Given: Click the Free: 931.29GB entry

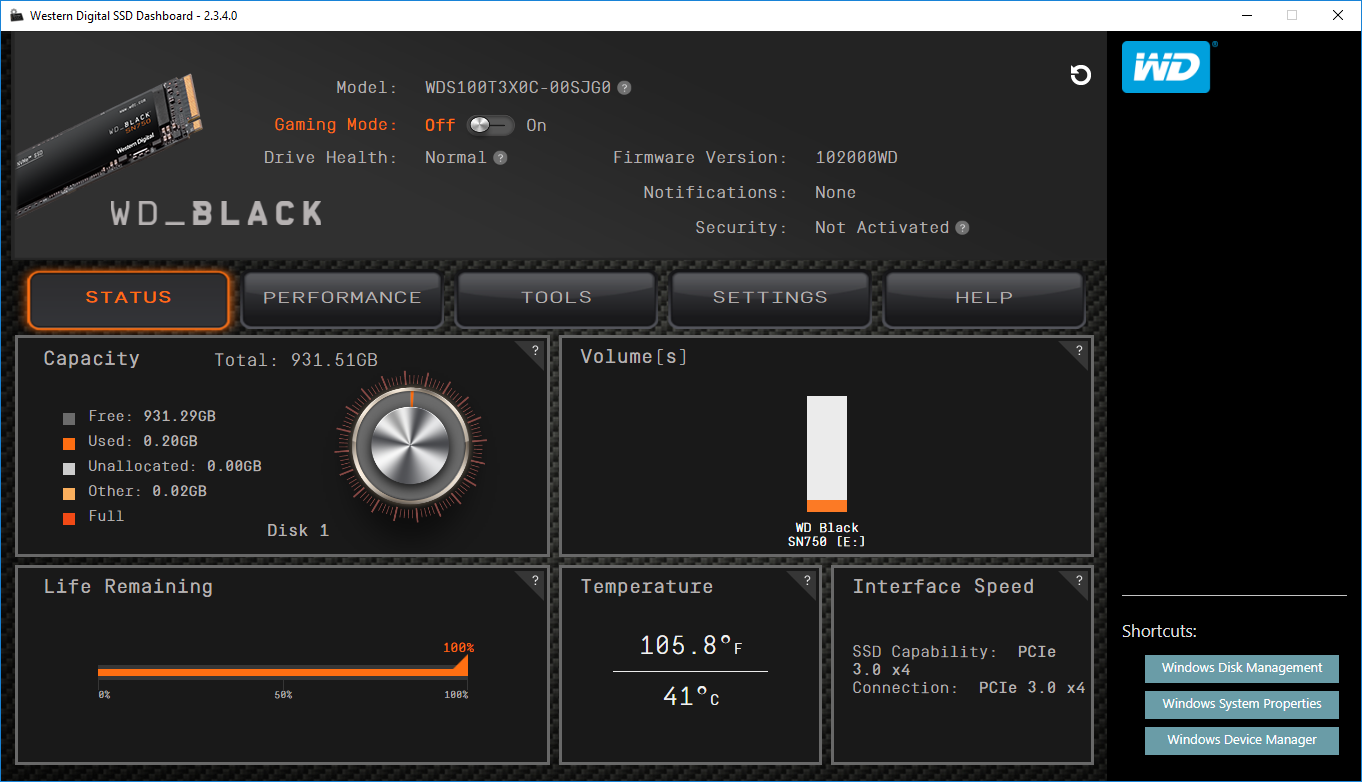Looking at the screenshot, I should [x=152, y=417].
